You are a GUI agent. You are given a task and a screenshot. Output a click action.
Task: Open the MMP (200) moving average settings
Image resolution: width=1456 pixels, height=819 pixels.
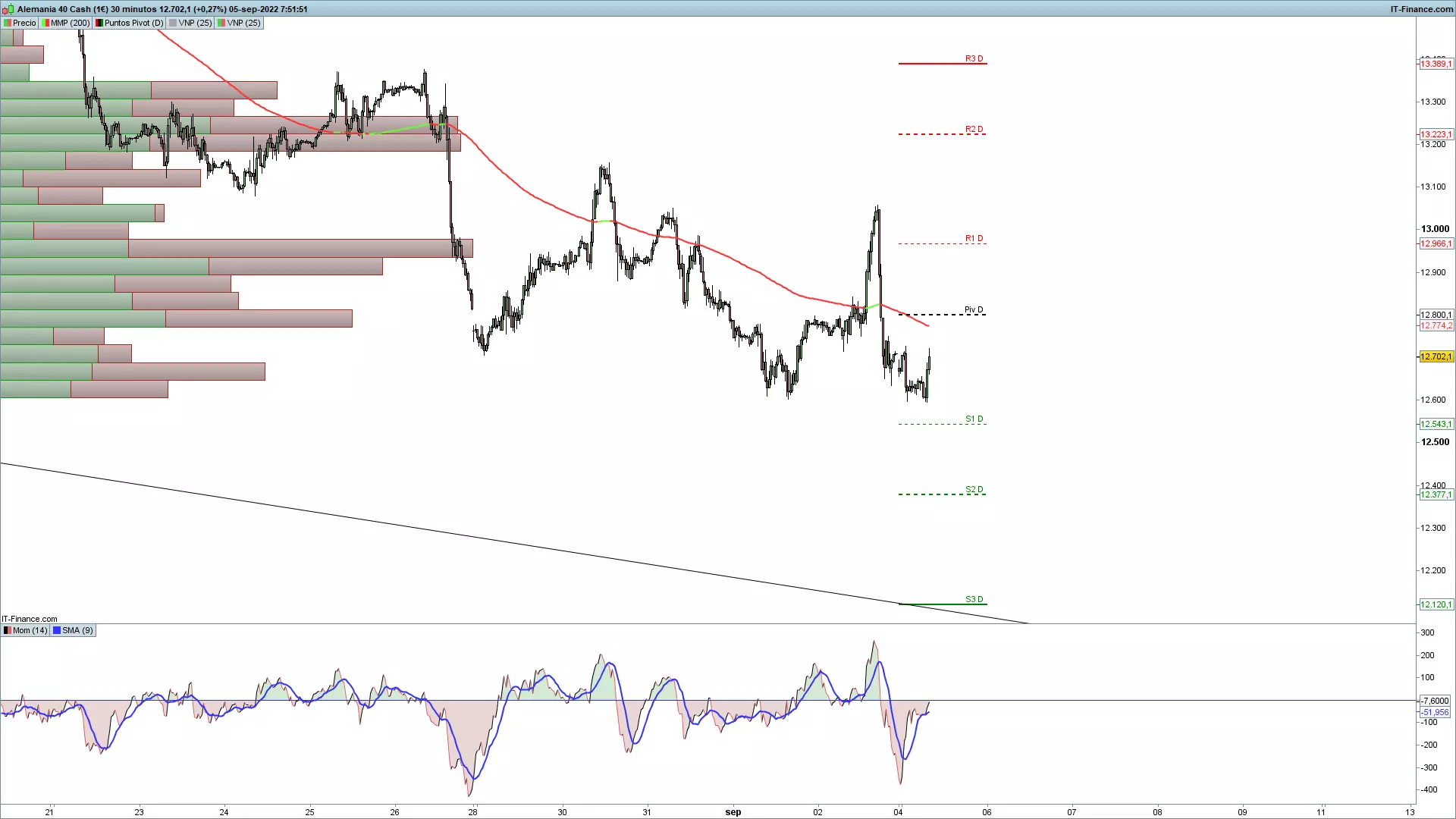tap(66, 23)
